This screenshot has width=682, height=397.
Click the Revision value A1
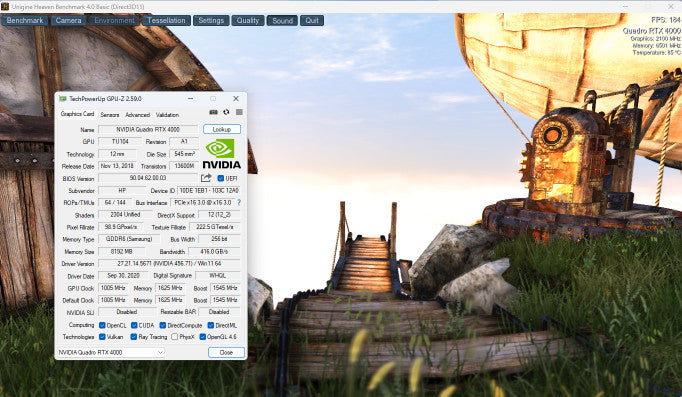184,141
